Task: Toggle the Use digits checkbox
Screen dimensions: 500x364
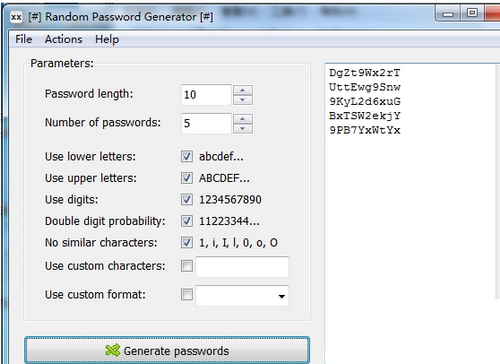Action: 187,199
